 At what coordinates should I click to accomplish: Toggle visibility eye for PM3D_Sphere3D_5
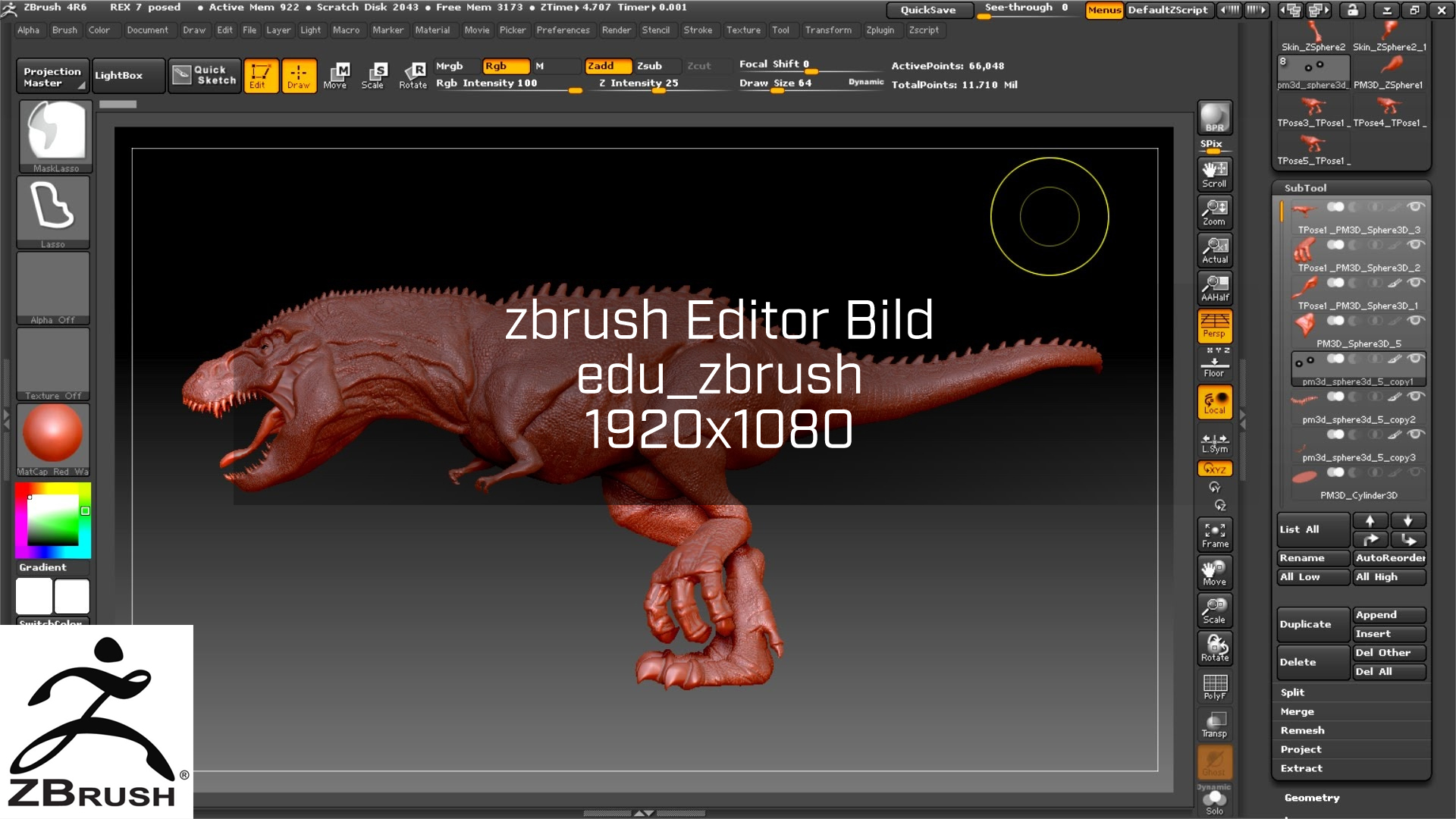pyautogui.click(x=1415, y=321)
